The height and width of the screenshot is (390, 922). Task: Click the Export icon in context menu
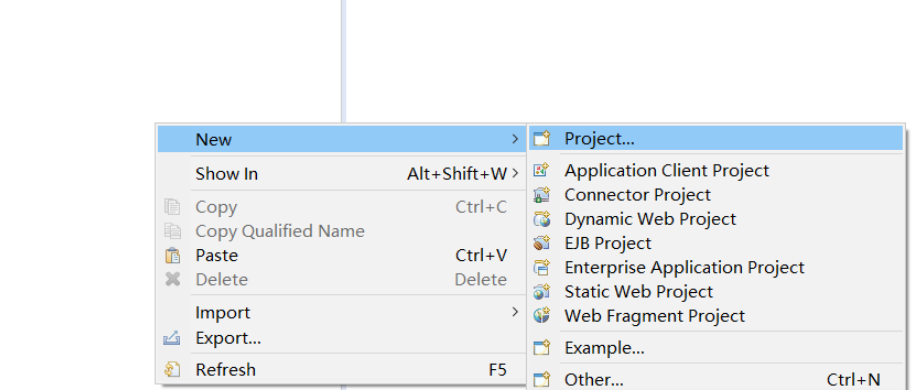click(172, 339)
